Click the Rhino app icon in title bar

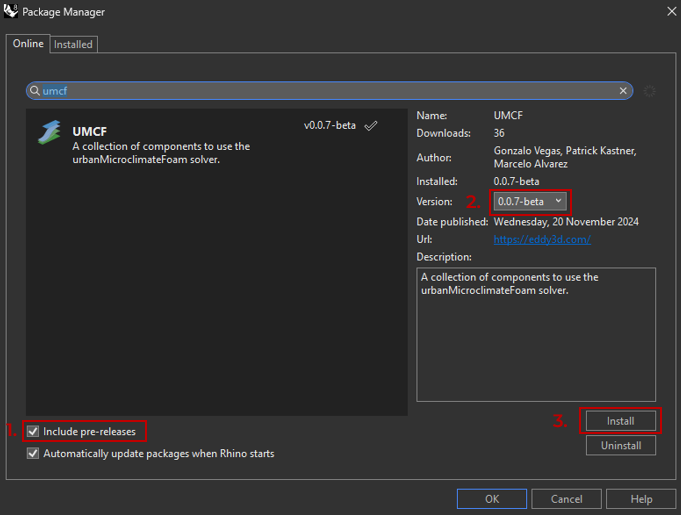tap(10, 11)
